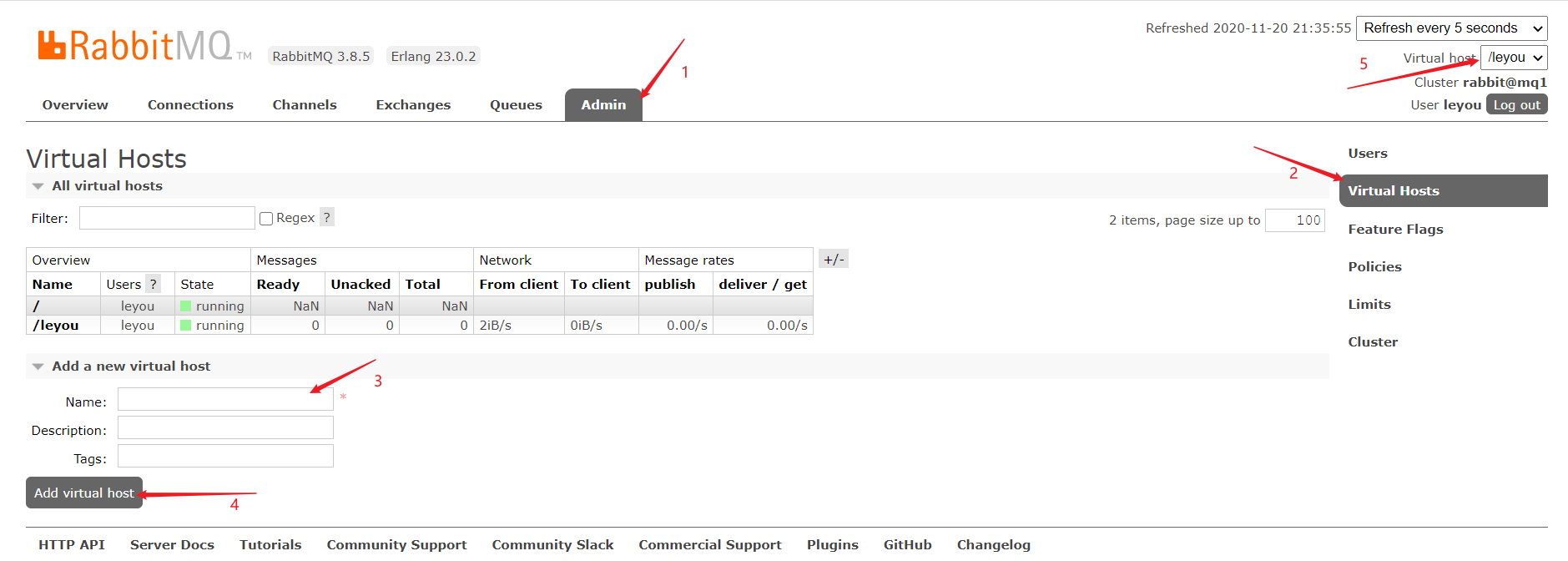Open the help question mark next to Regex
This screenshot has width=1568, height=561.
click(x=327, y=217)
